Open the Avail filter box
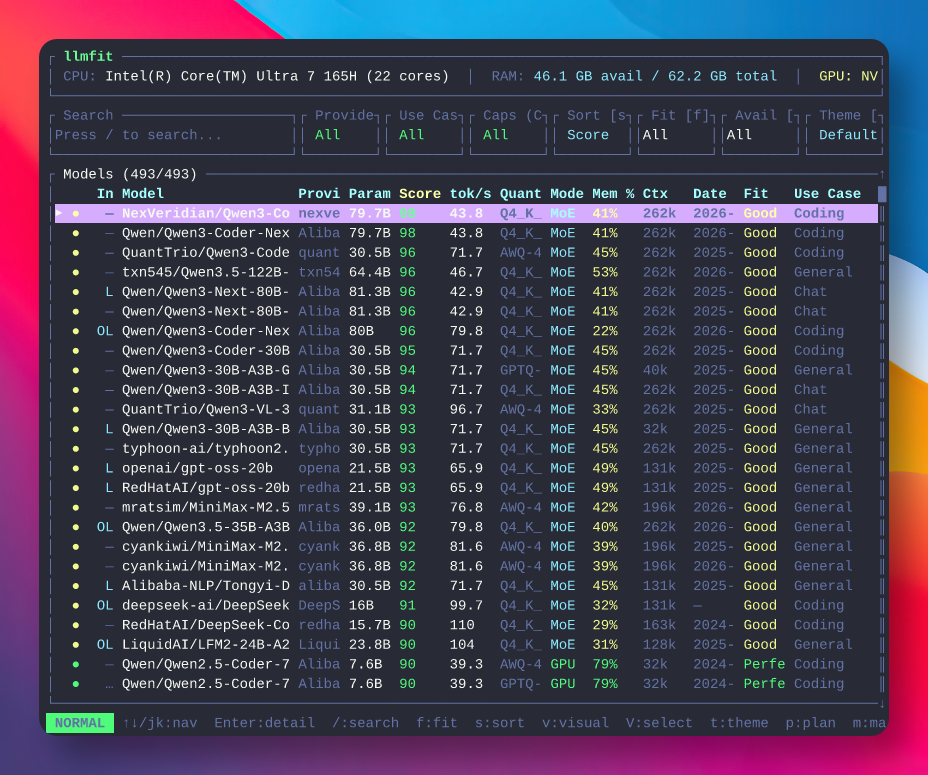 [x=760, y=134]
